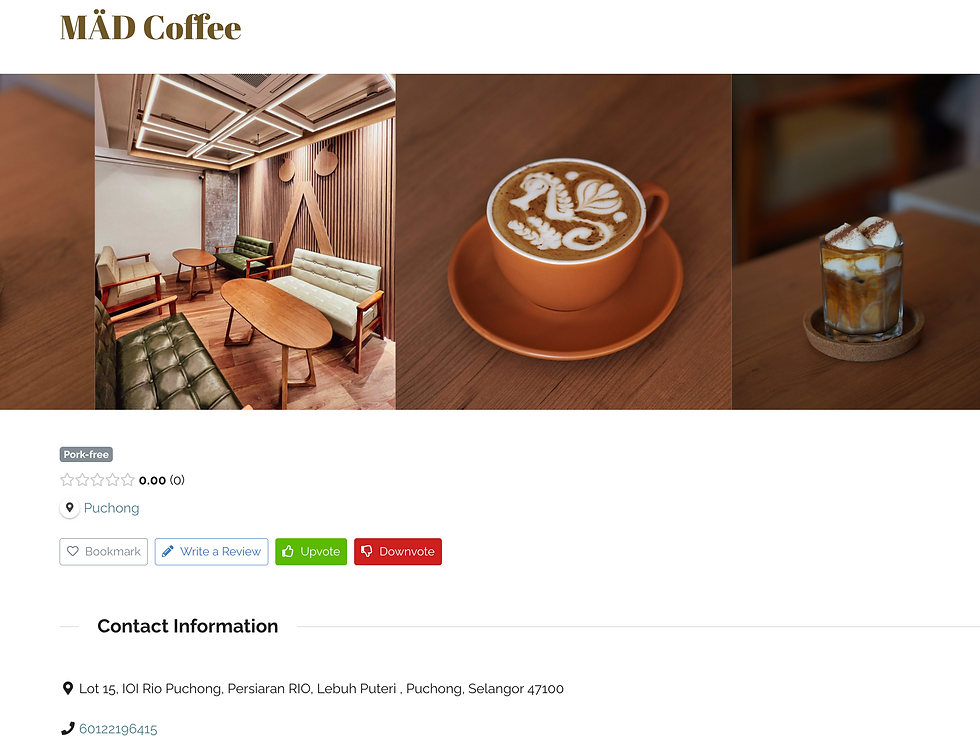Select the third rating star
The height and width of the screenshot is (745, 980).
pyautogui.click(x=98, y=480)
